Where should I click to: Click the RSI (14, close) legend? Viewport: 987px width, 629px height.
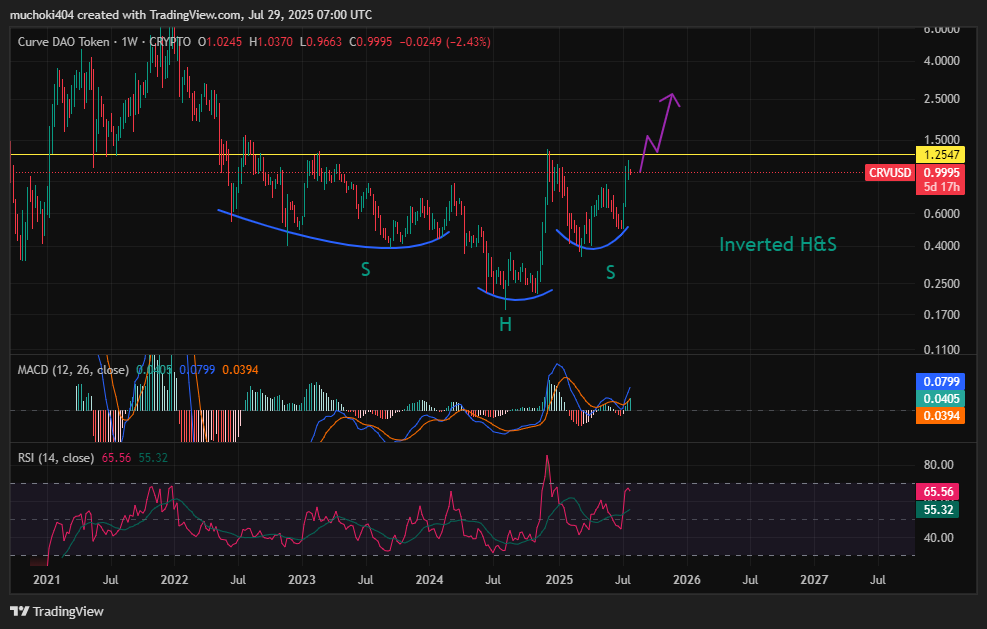point(56,458)
